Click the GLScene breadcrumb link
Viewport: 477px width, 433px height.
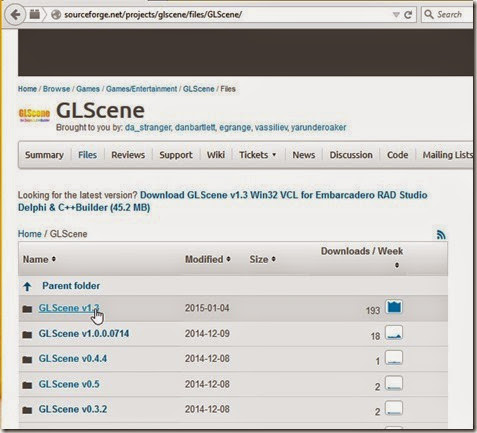199,89
